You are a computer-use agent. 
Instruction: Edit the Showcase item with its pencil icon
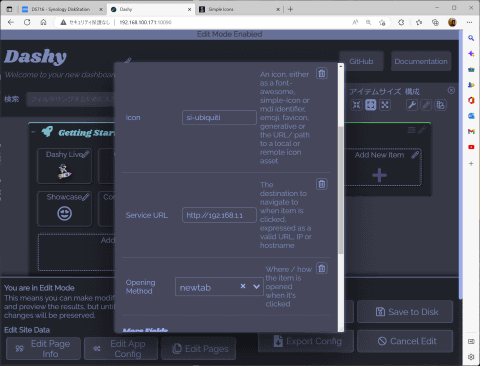pos(86,197)
